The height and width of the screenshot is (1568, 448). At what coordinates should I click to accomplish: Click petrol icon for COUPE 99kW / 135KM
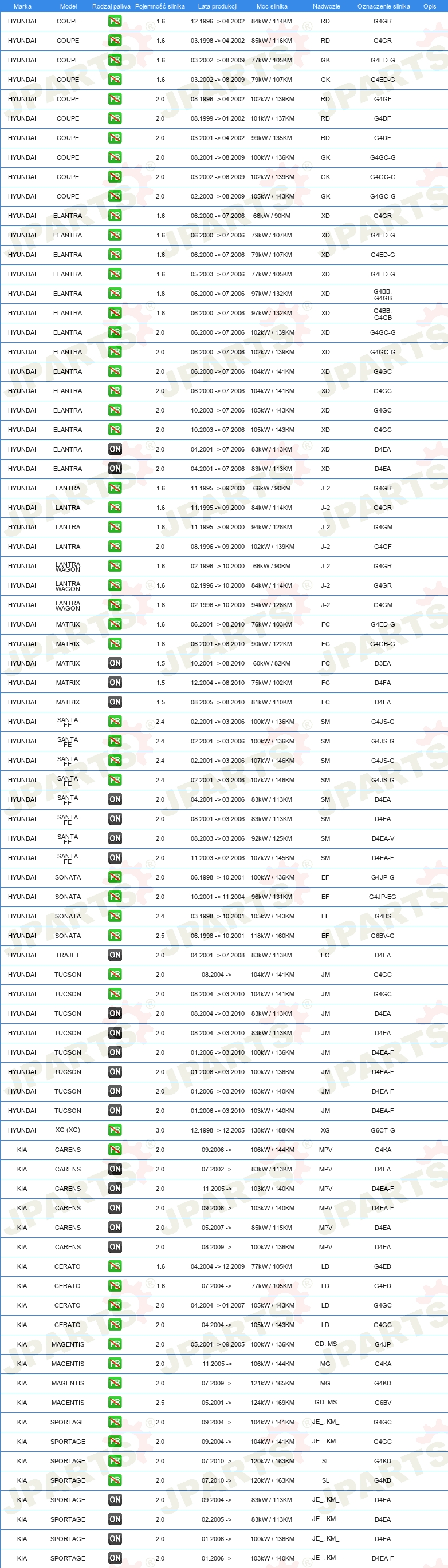point(115,138)
